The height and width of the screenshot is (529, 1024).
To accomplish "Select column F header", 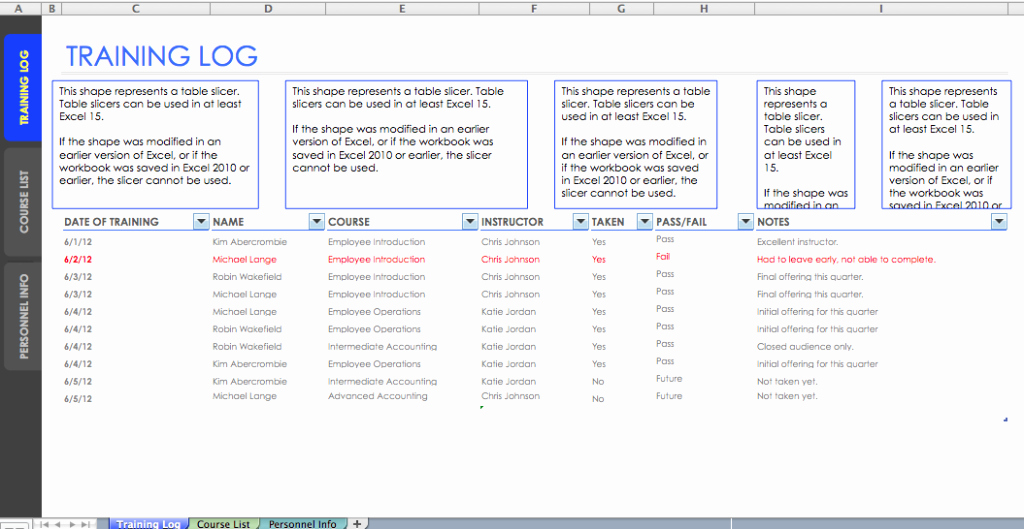I will pos(534,8).
